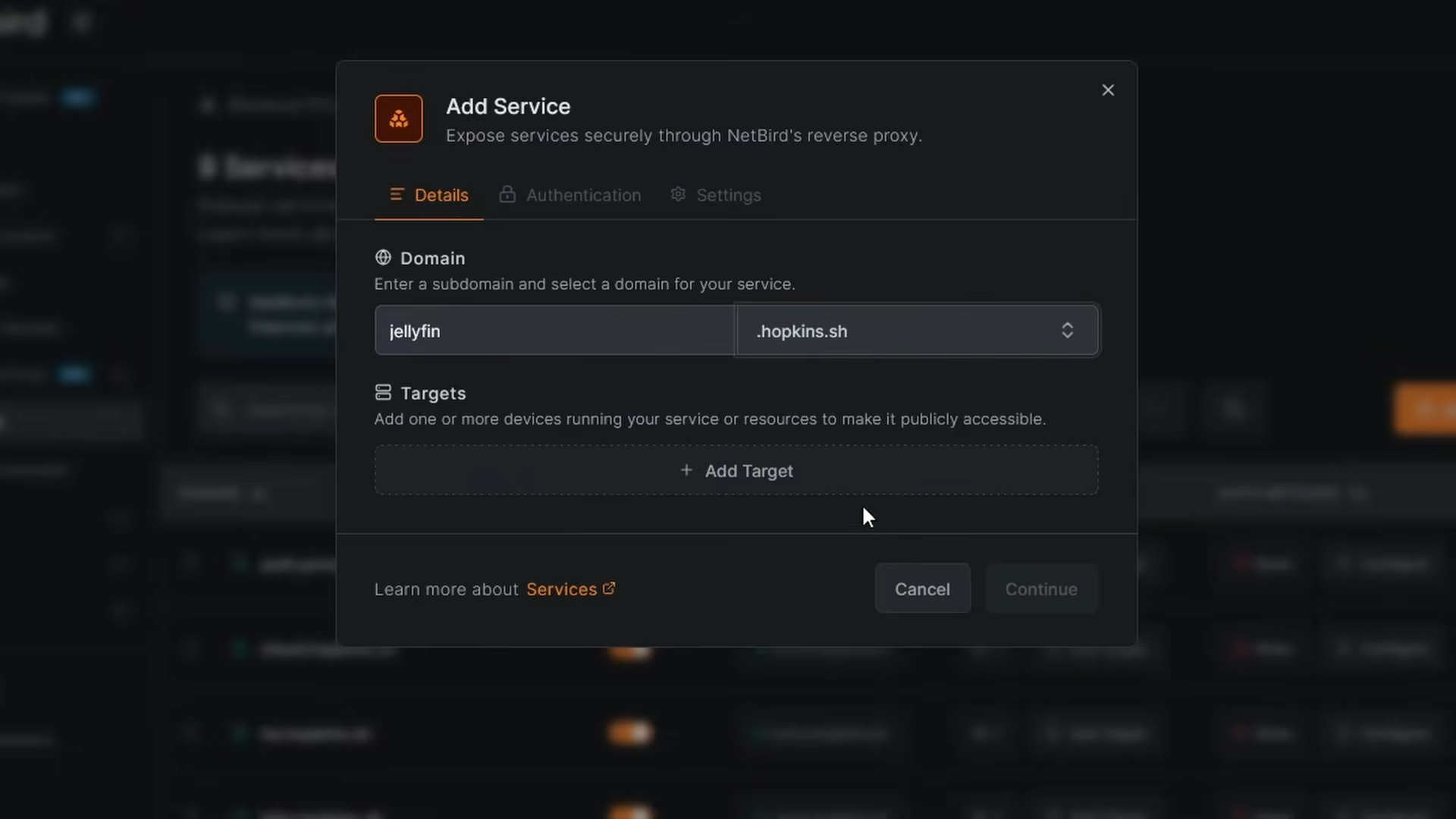Image resolution: width=1456 pixels, height=819 pixels.
Task: Click the plus icon inside Add Target
Action: [x=686, y=470]
